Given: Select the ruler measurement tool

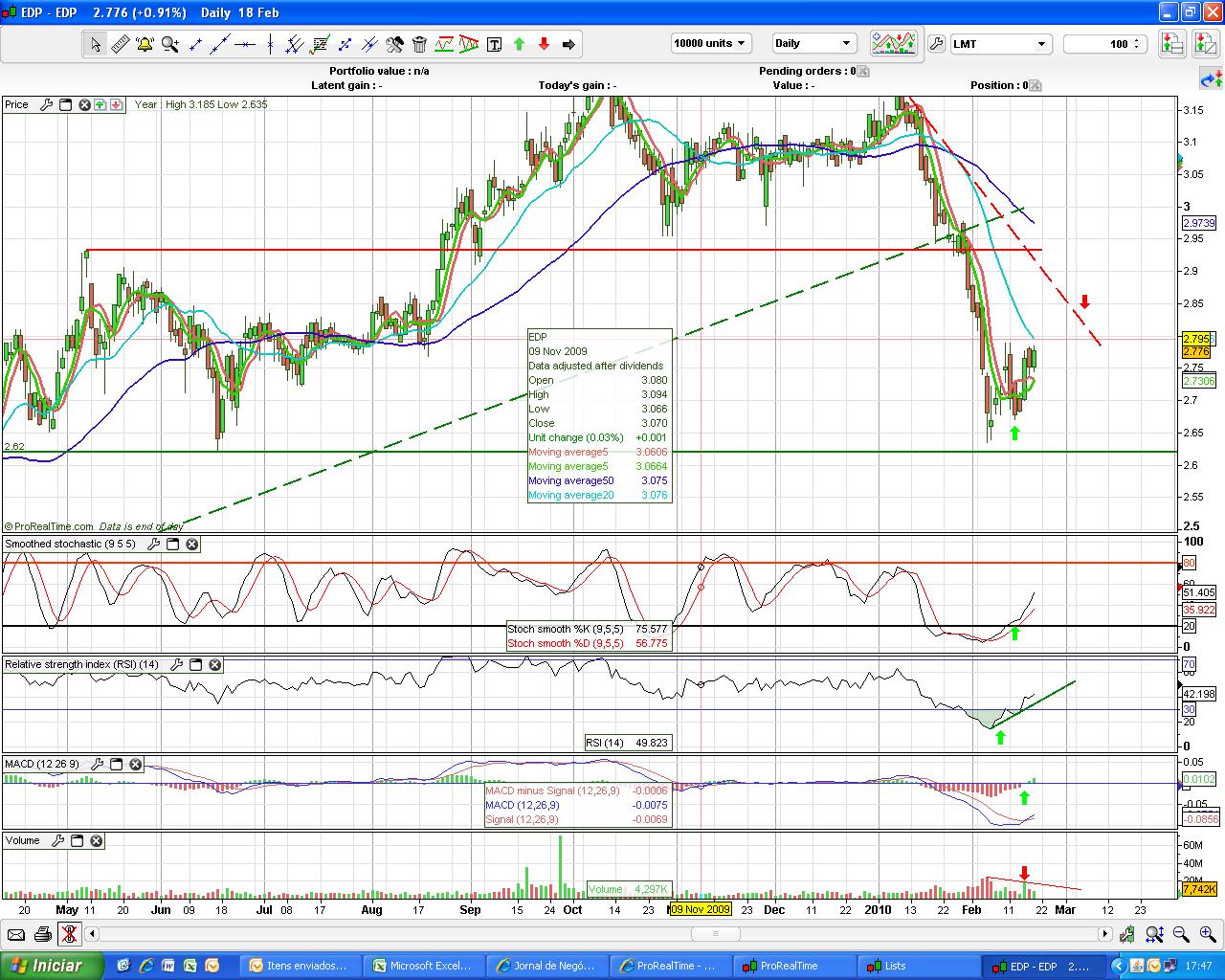Looking at the screenshot, I should (x=121, y=44).
